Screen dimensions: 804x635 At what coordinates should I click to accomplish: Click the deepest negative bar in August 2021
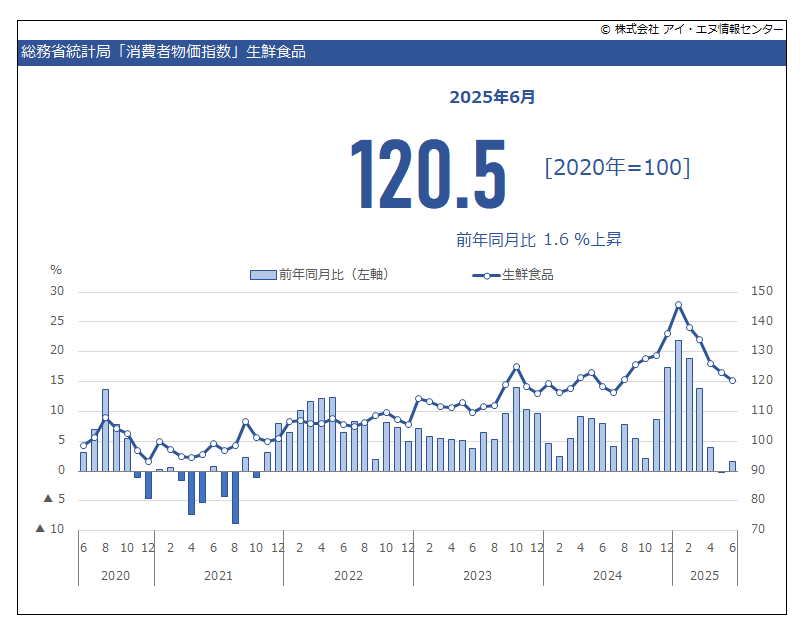pos(235,497)
